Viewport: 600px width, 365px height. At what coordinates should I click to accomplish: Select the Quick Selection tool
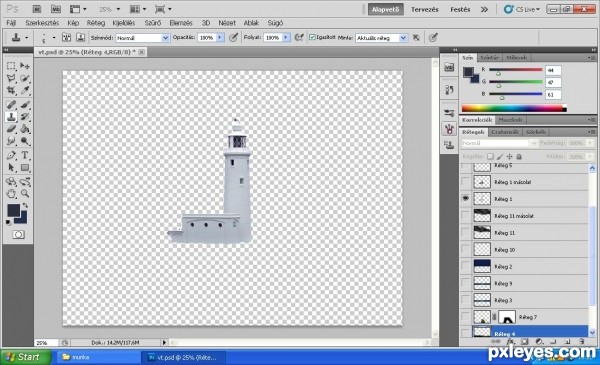[x=25, y=78]
